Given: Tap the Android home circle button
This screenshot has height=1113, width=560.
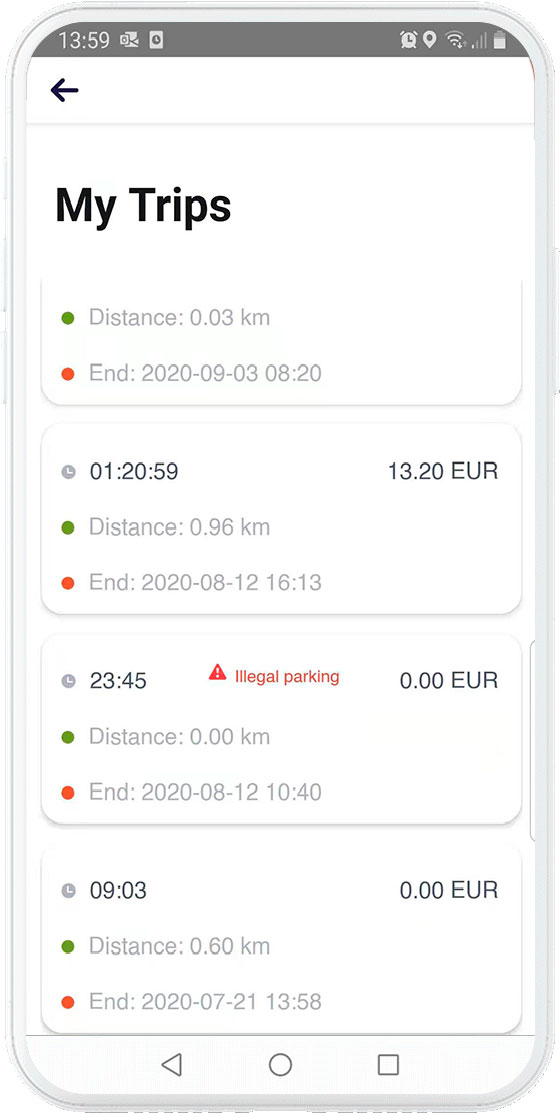Looking at the screenshot, I should pyautogui.click(x=280, y=1064).
